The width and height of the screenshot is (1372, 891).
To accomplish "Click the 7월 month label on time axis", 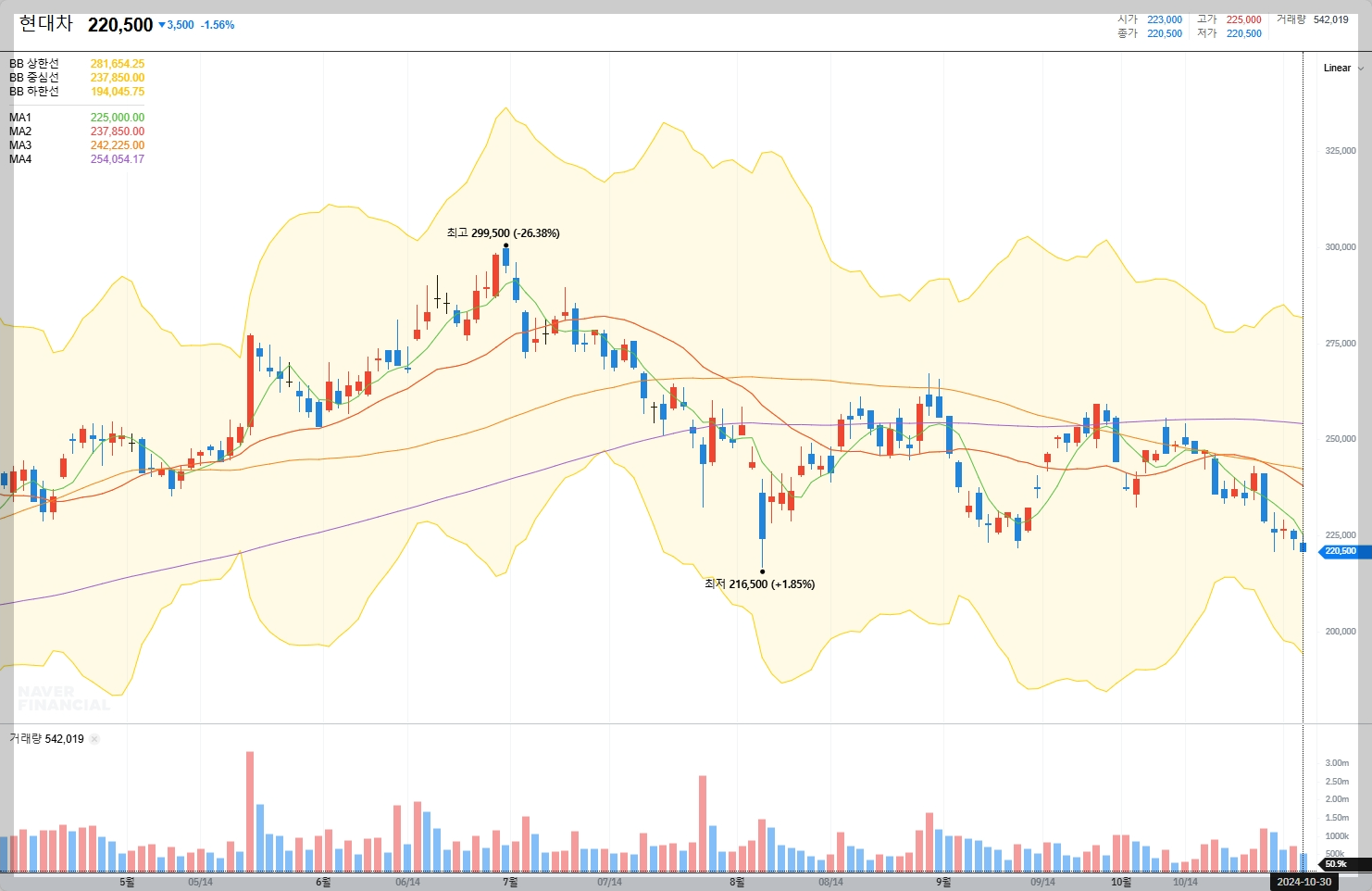I will [x=510, y=882].
